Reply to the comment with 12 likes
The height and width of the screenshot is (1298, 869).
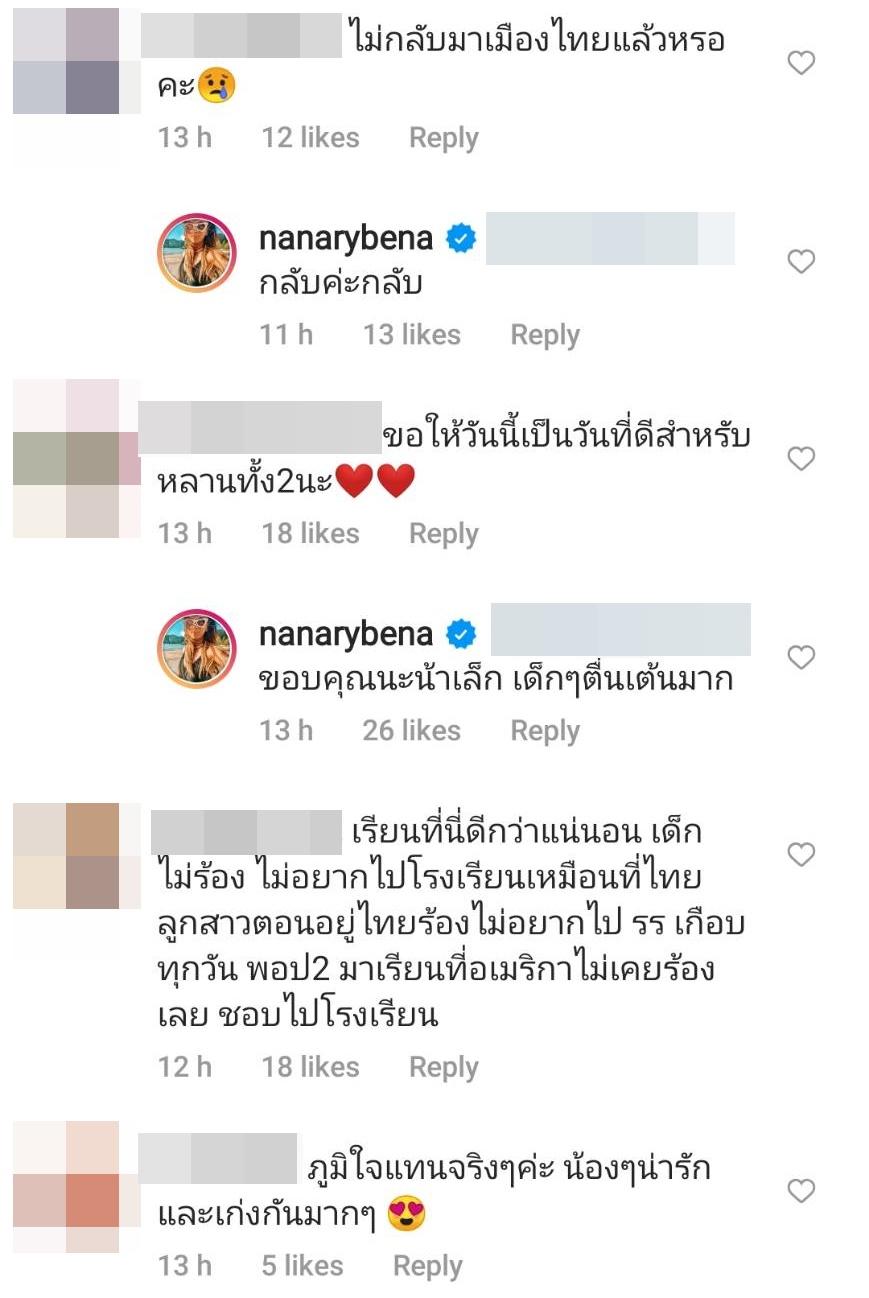(x=444, y=138)
